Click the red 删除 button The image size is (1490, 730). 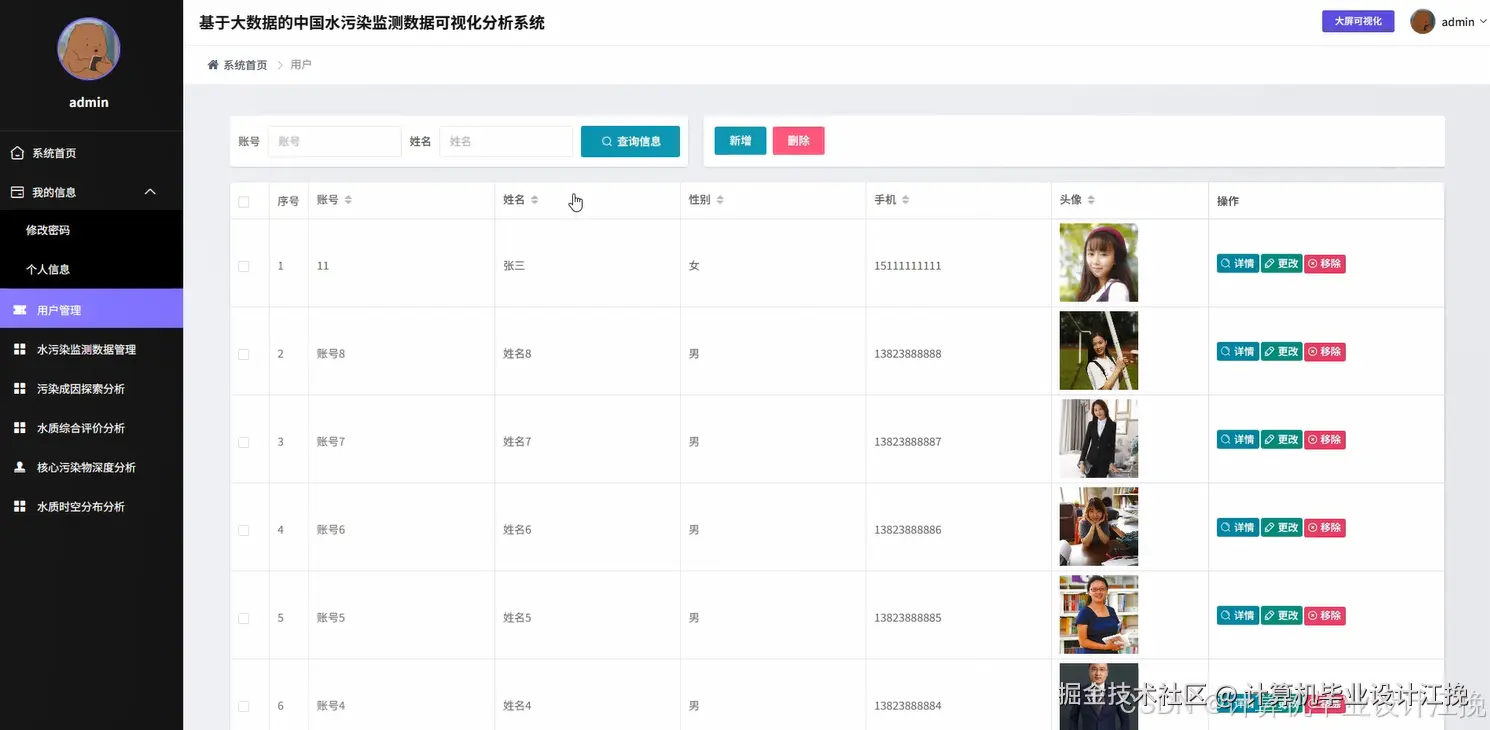[x=798, y=141]
